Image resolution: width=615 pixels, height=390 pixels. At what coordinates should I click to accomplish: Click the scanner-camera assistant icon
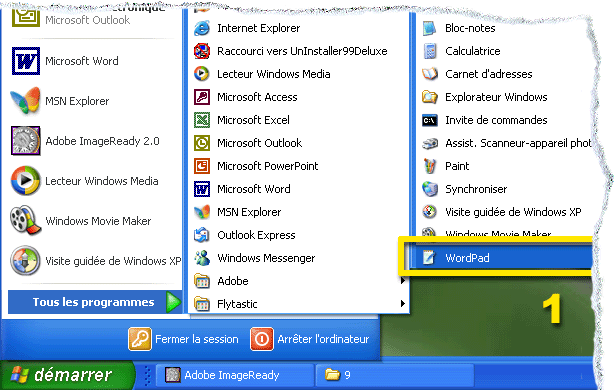click(429, 143)
